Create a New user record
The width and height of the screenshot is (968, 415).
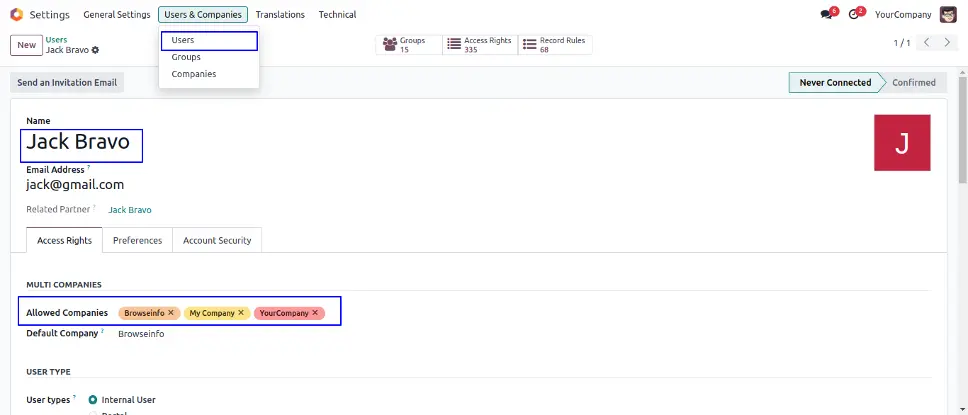pyautogui.click(x=27, y=45)
